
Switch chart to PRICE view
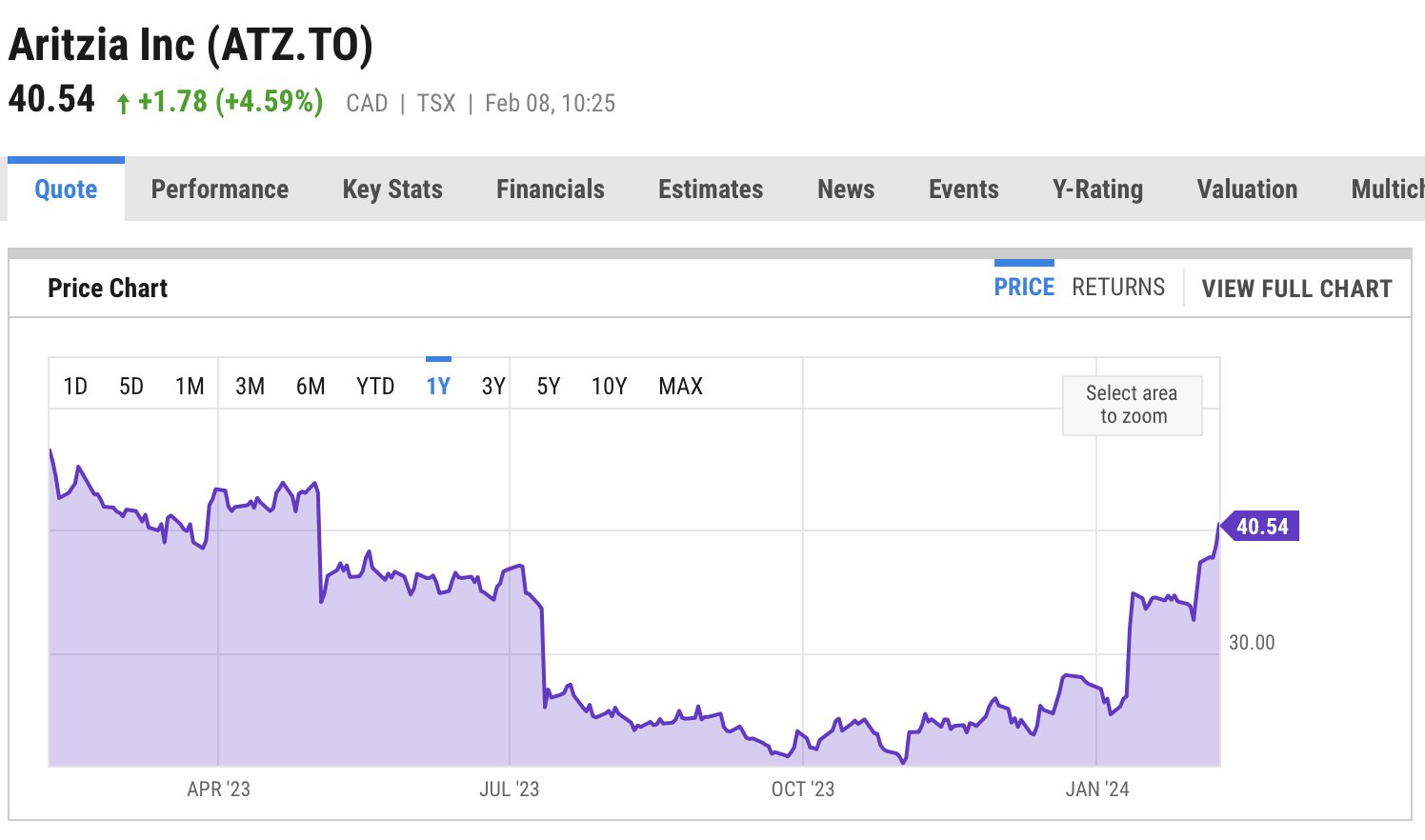tap(1024, 288)
